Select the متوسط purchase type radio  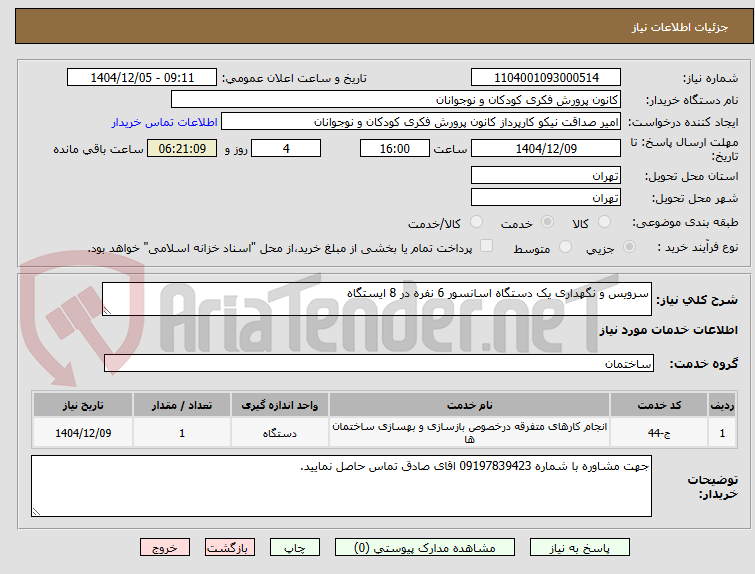[565, 247]
